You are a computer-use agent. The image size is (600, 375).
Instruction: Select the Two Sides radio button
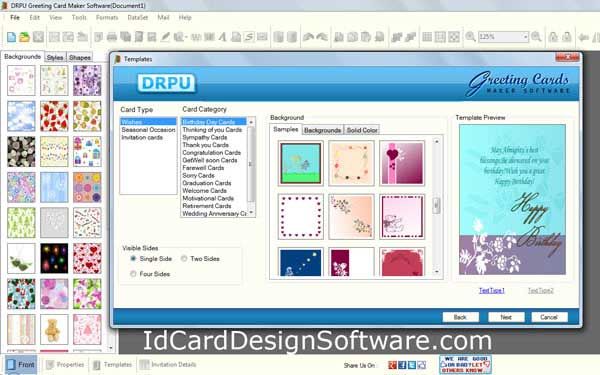click(184, 259)
